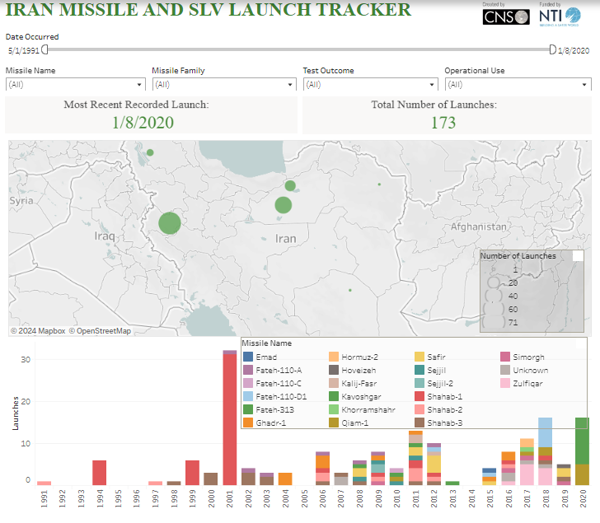Select the tall 2001 bar in the chart
Screen dimensions: 600x523
coord(230,418)
